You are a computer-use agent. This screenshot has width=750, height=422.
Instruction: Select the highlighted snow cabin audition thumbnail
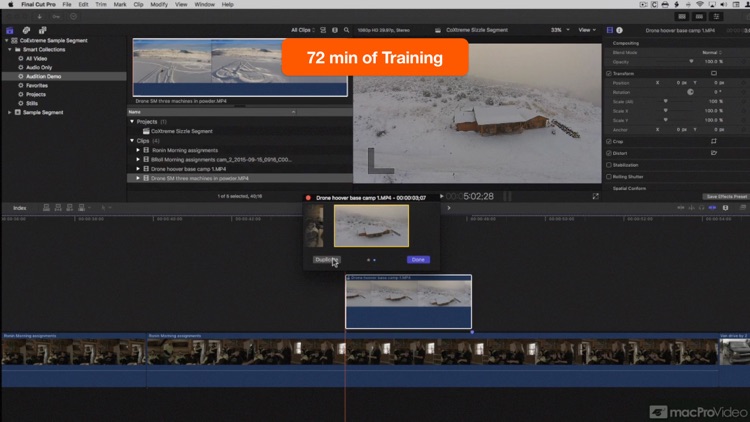click(x=371, y=226)
